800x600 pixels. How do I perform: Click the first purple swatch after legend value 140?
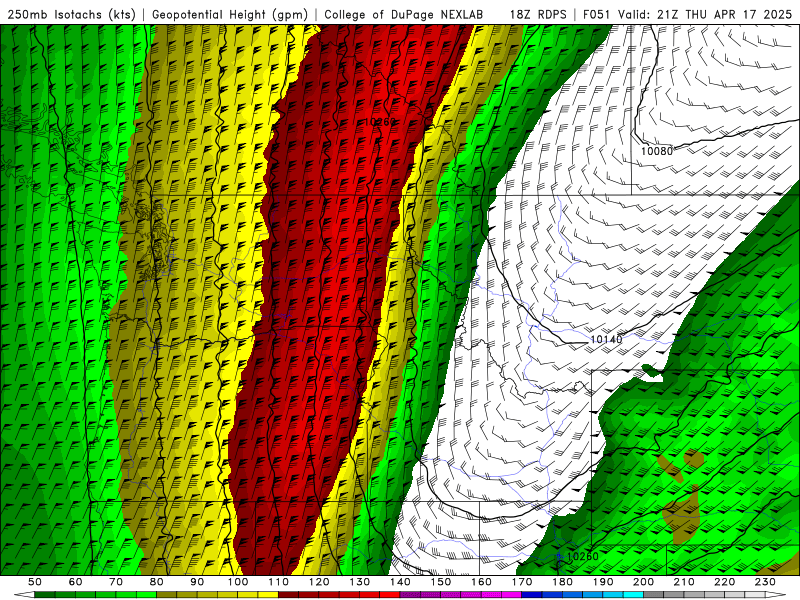410,595
